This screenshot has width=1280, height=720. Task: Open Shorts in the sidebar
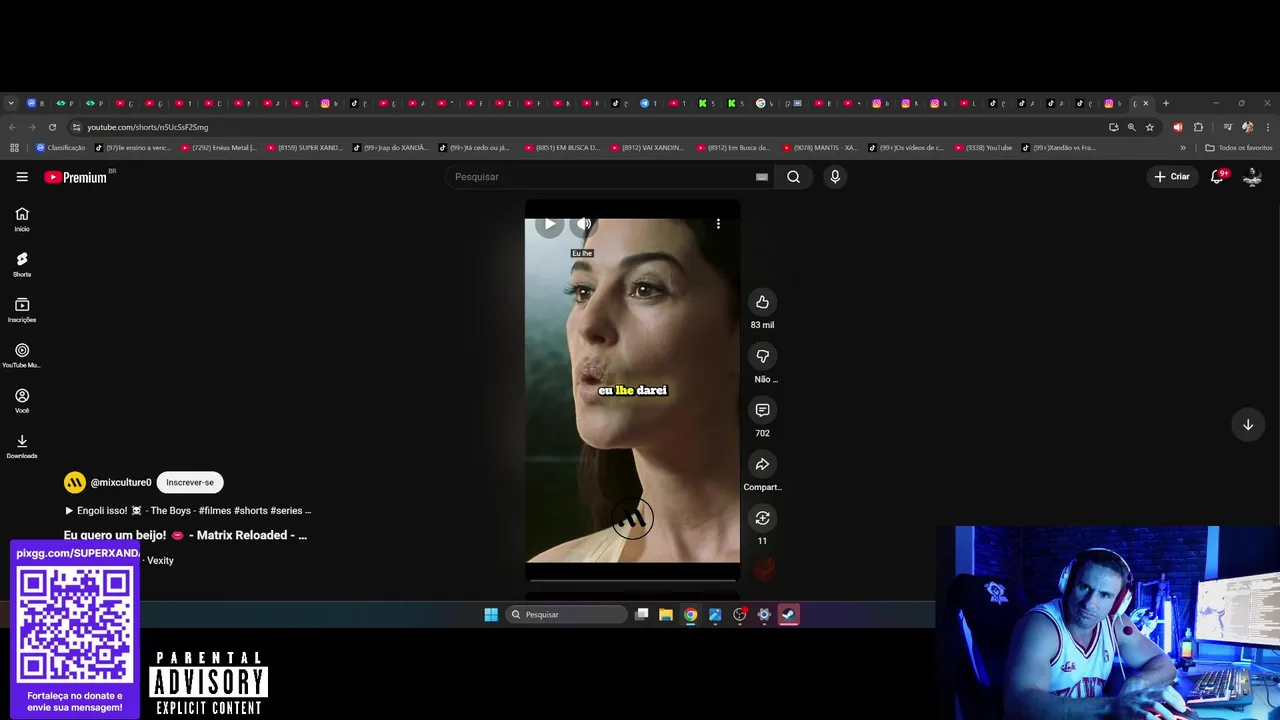tap(22, 265)
